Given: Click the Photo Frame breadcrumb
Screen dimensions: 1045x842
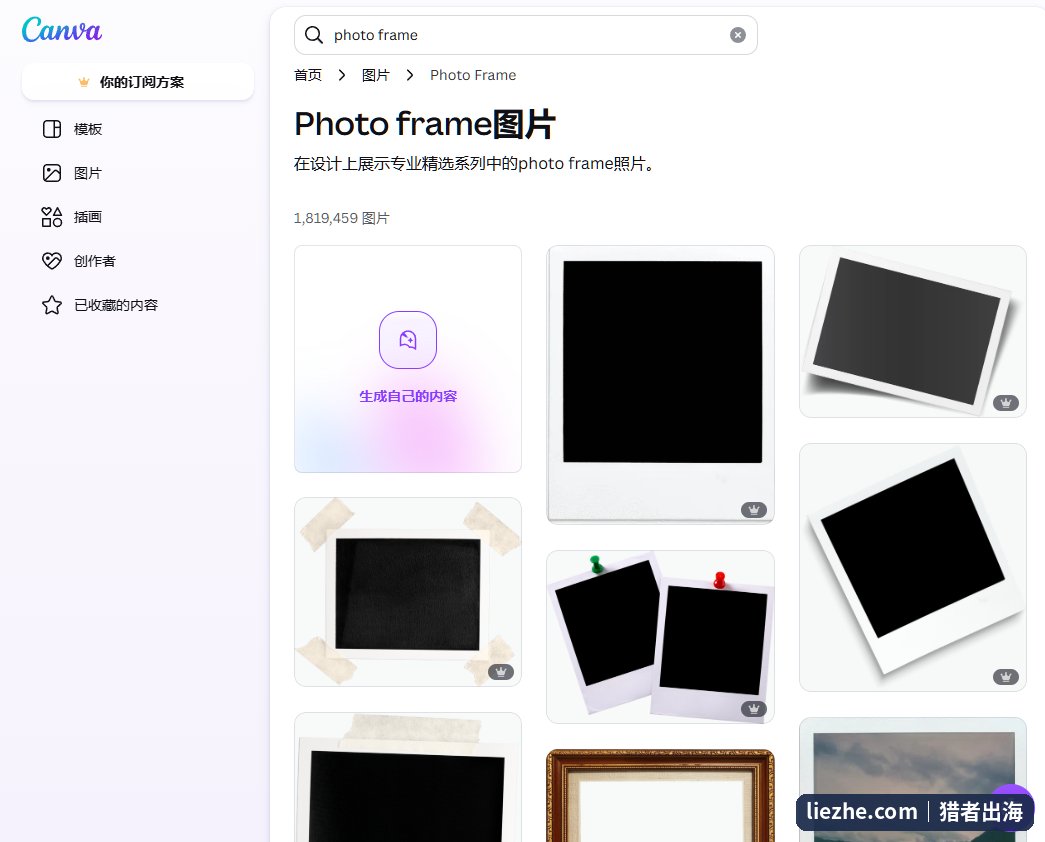Looking at the screenshot, I should pos(473,75).
